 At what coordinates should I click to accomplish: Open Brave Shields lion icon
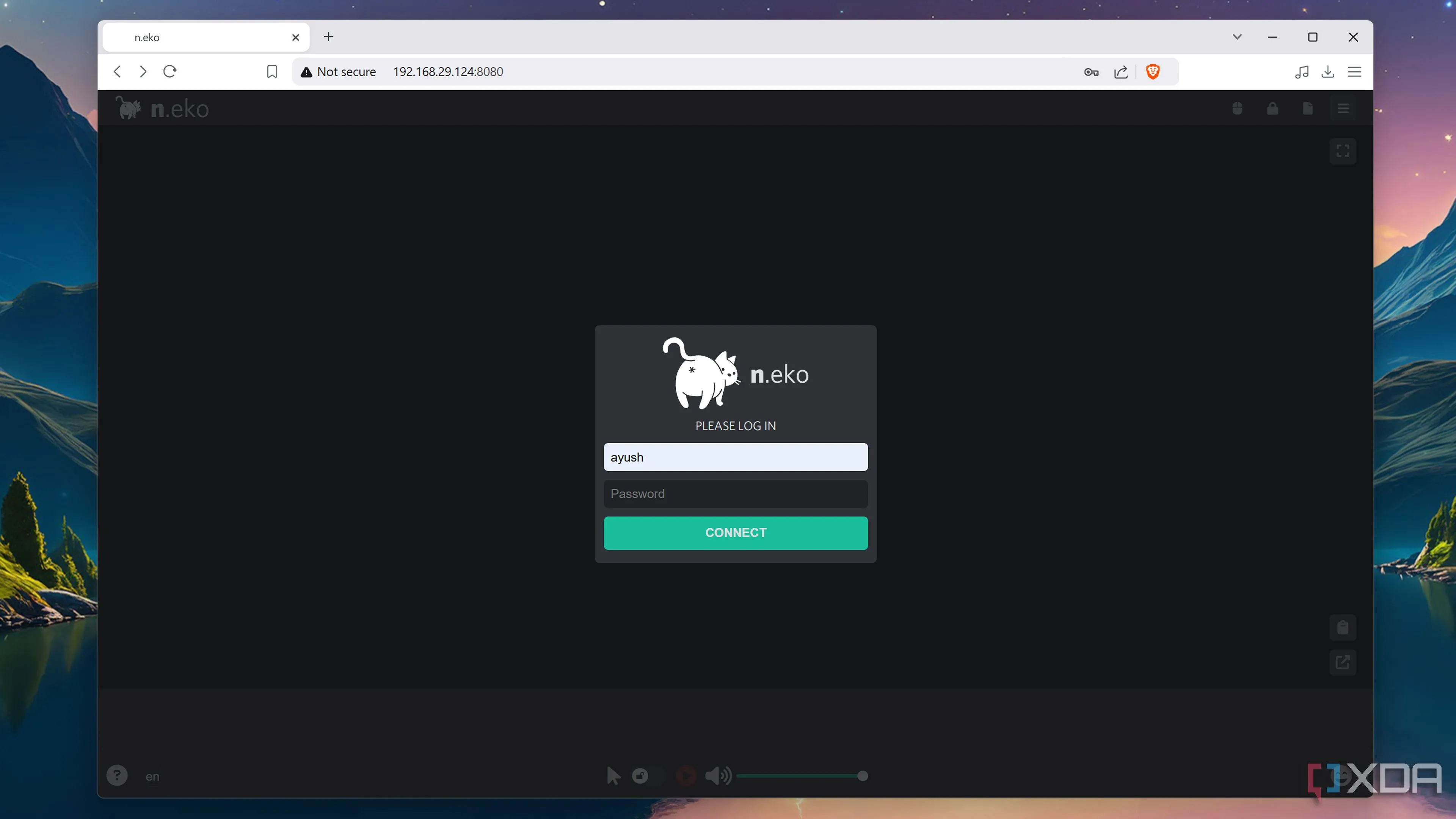(1153, 72)
